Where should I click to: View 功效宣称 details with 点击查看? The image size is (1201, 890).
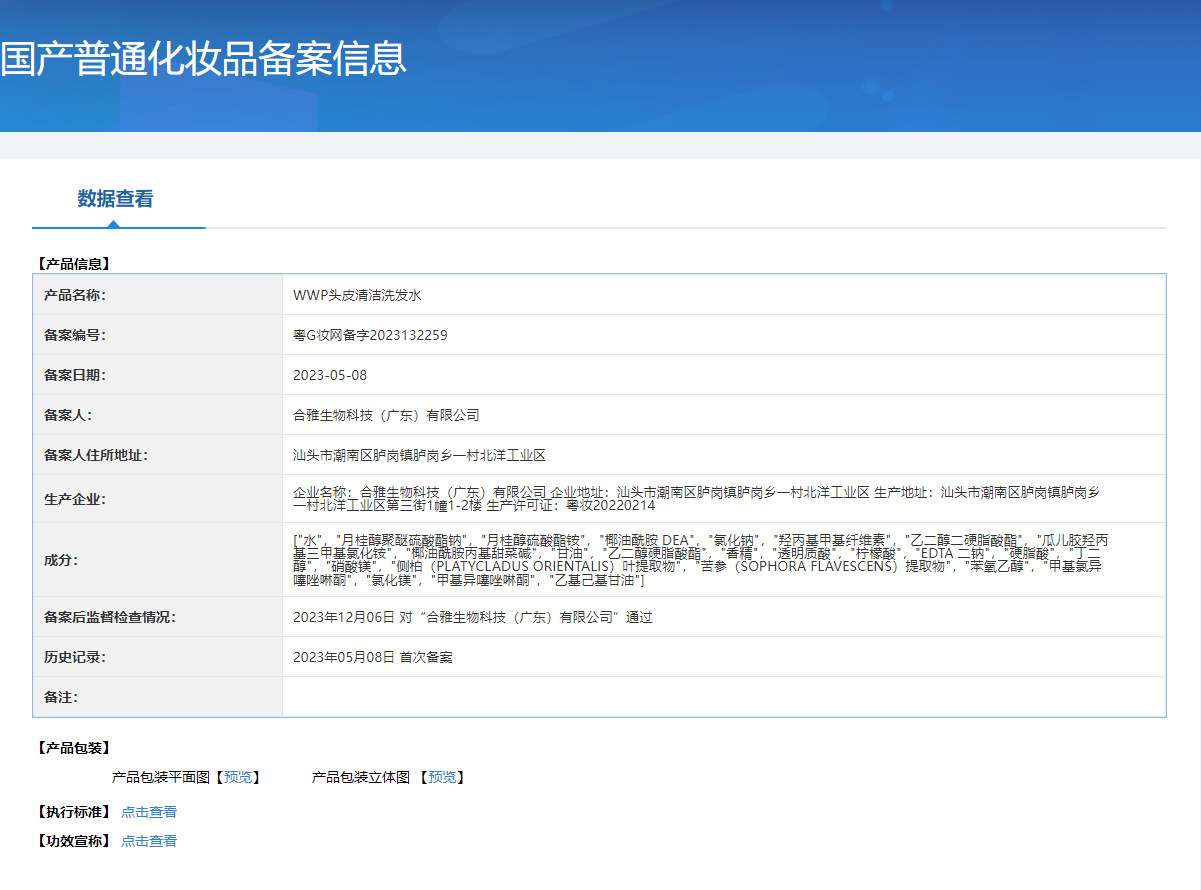click(x=148, y=840)
